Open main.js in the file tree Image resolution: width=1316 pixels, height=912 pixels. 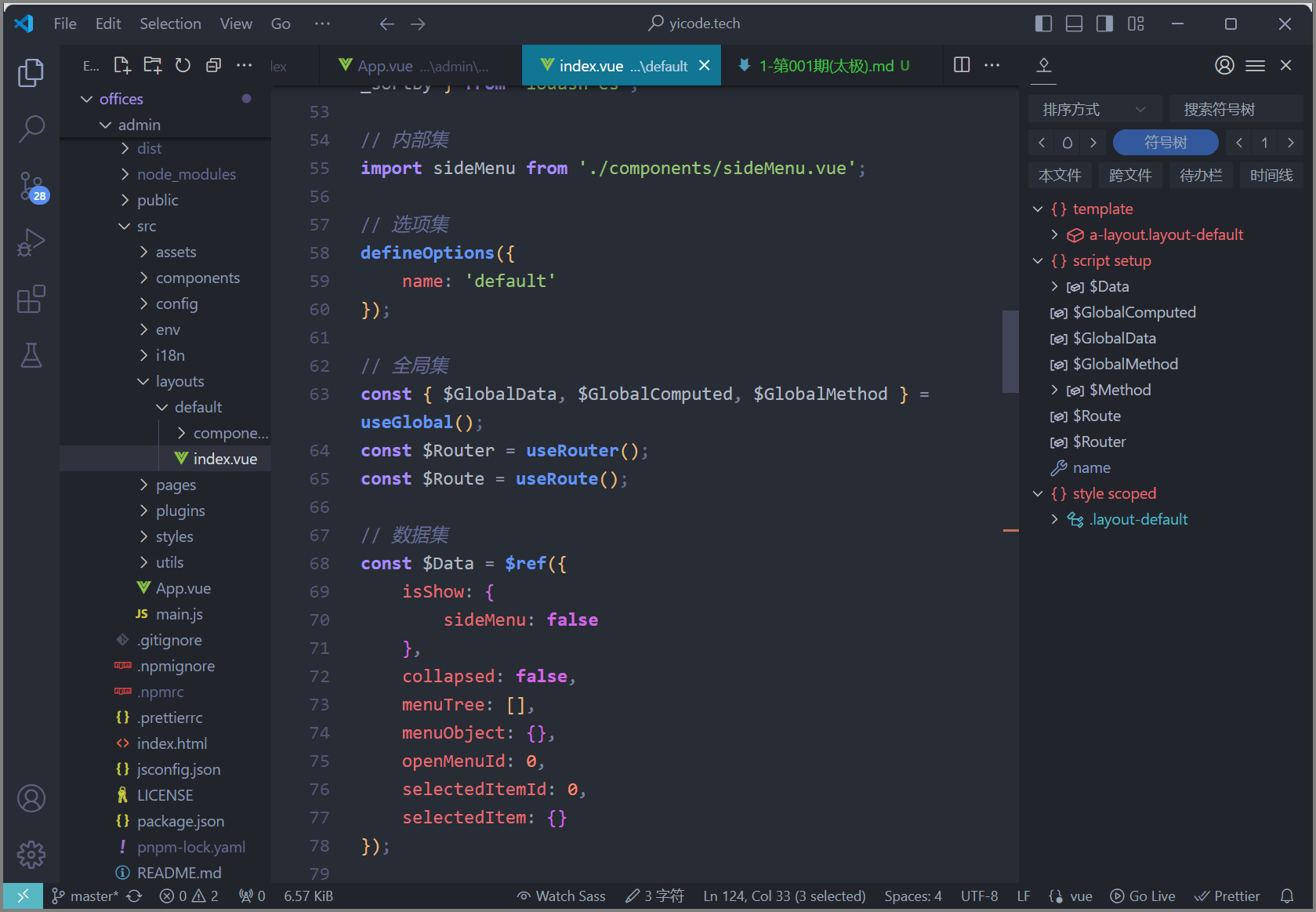click(165, 614)
